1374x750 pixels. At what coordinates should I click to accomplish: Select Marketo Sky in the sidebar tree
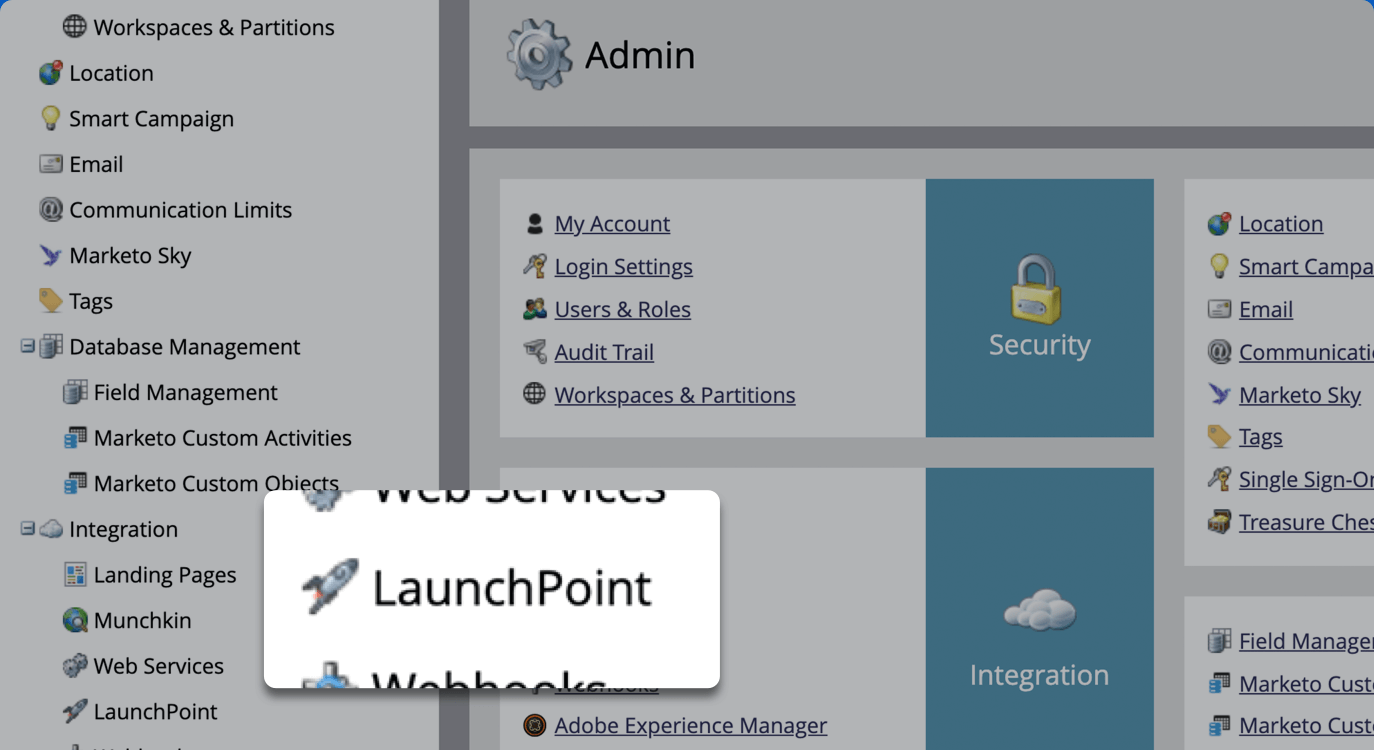tap(130, 256)
